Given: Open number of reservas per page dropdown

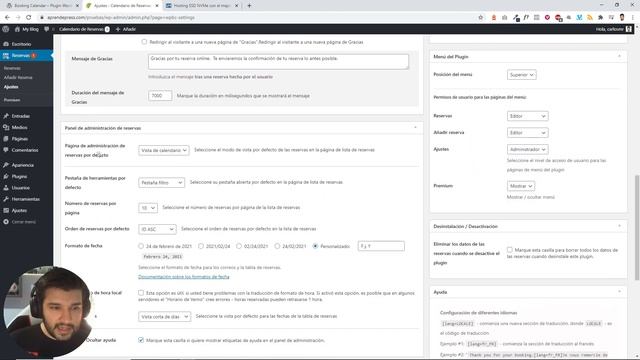Looking at the screenshot, I should pyautogui.click(x=148, y=208).
